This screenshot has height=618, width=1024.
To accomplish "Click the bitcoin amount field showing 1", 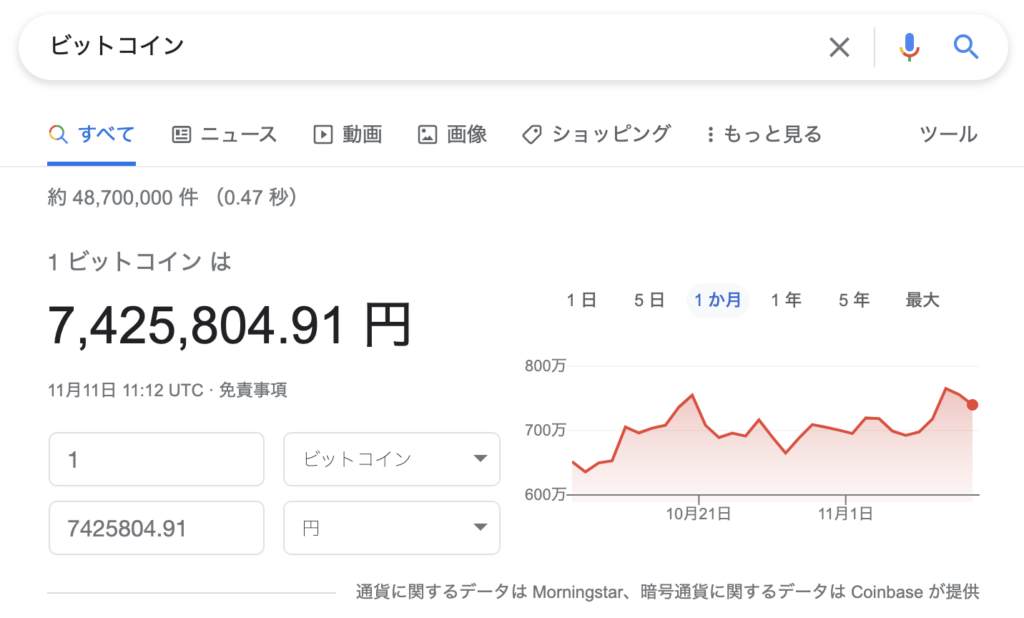I will coord(156,459).
